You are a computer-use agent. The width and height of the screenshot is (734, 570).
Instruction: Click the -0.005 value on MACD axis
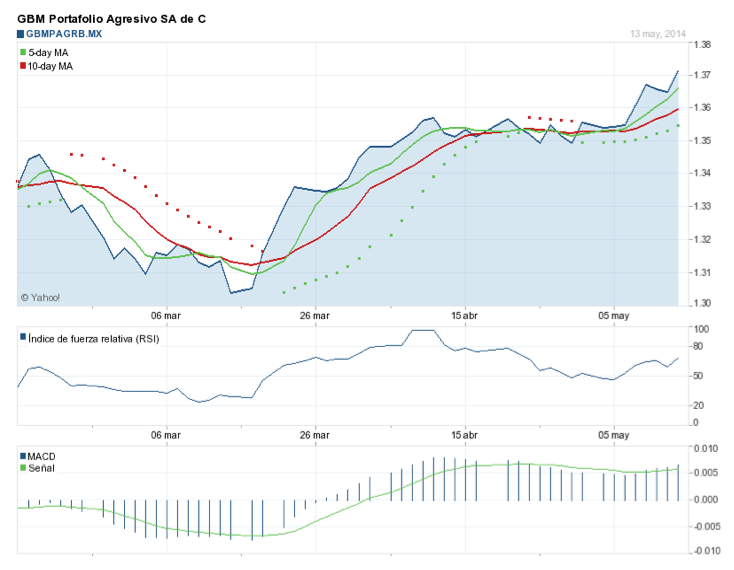pos(705,527)
